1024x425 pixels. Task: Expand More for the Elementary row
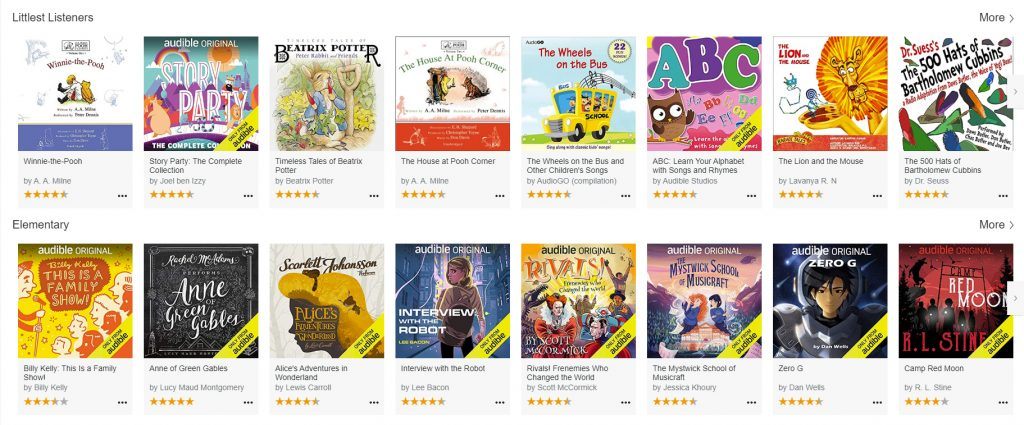tap(996, 225)
